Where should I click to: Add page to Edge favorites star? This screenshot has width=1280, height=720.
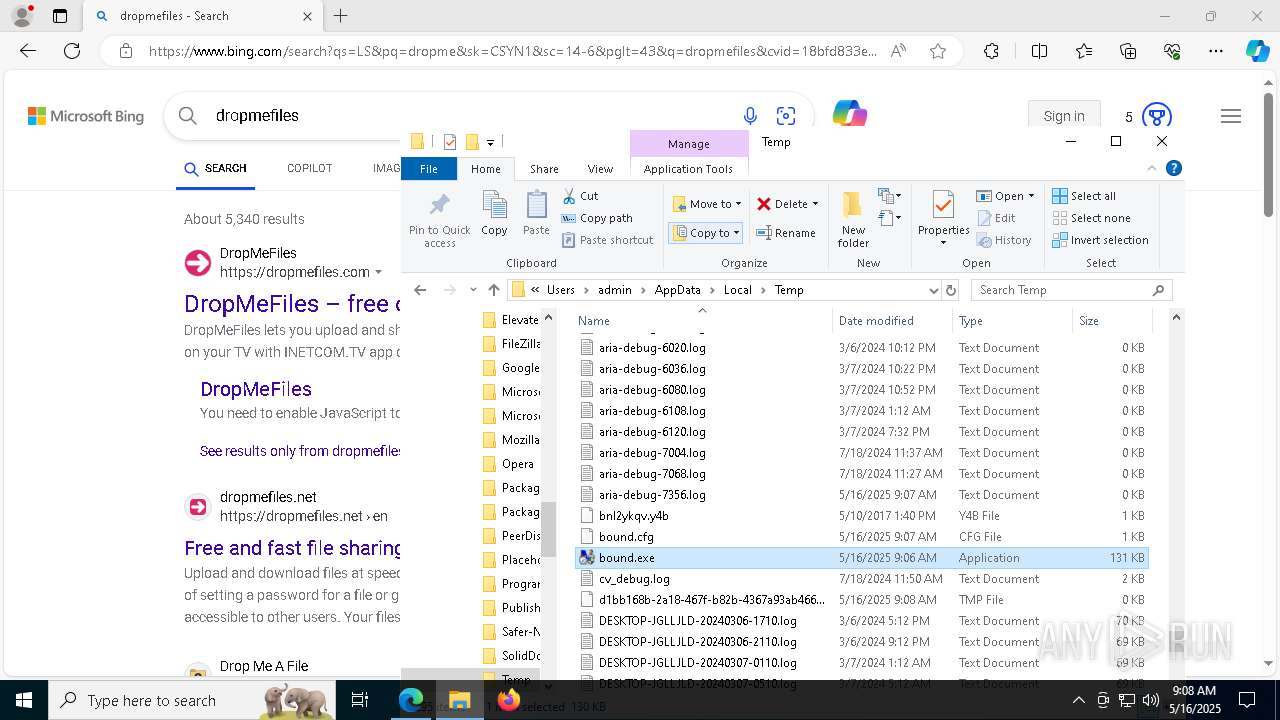tap(938, 51)
